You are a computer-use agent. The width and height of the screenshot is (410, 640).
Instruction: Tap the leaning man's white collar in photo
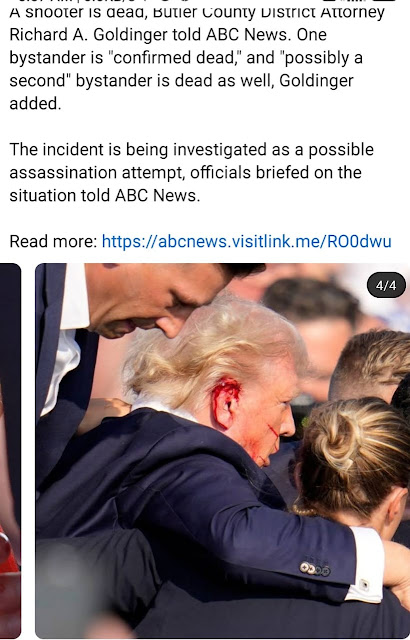coord(74,296)
